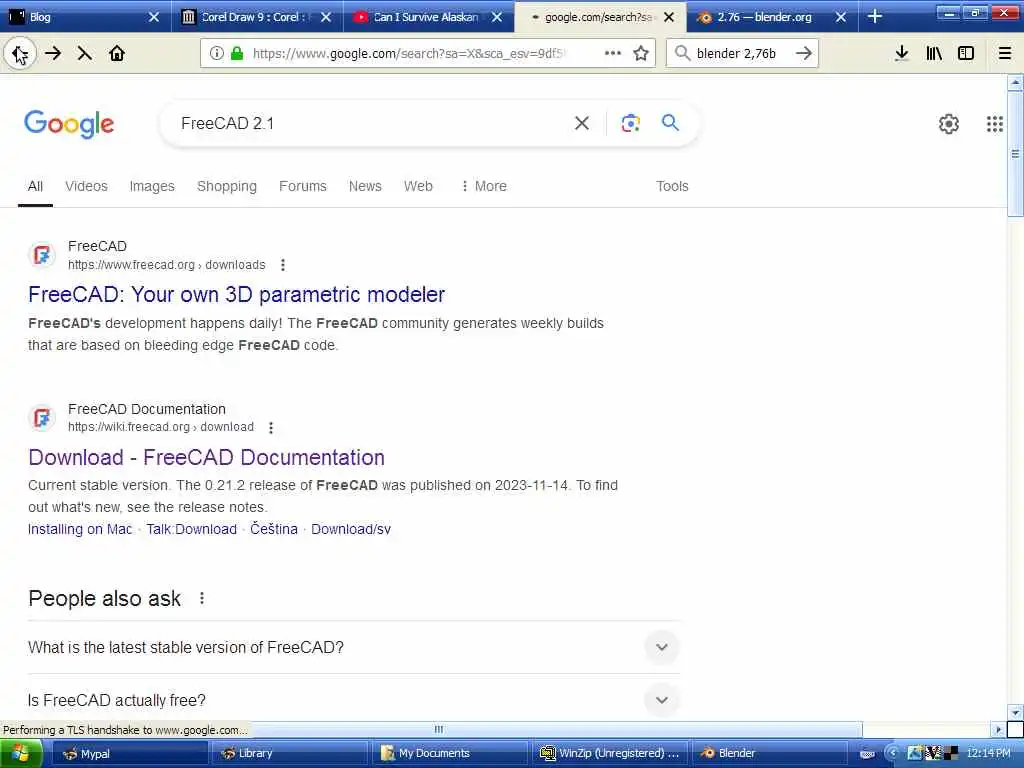The width and height of the screenshot is (1024, 768).
Task: Close the 2.76 — blender.org tab
Action: [841, 17]
